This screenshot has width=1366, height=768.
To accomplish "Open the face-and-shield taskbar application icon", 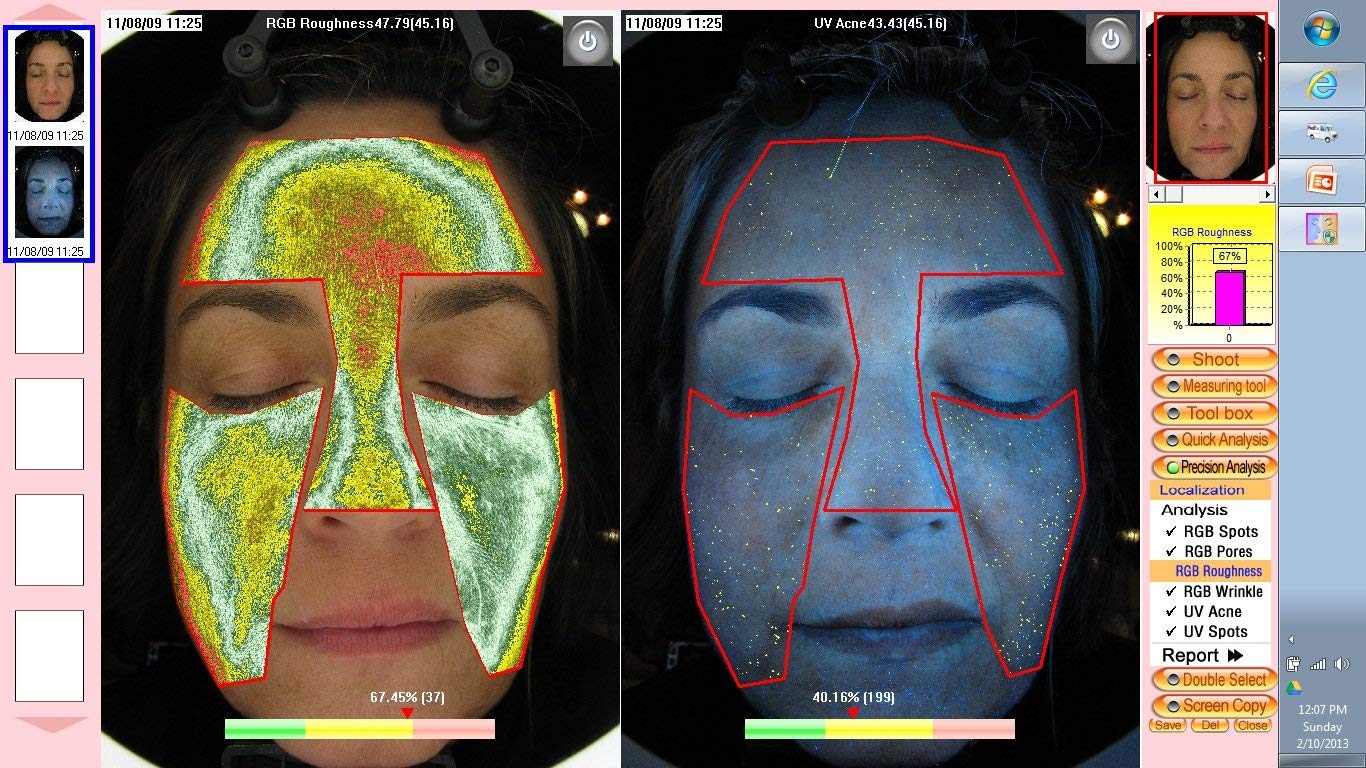I will (x=1322, y=229).
